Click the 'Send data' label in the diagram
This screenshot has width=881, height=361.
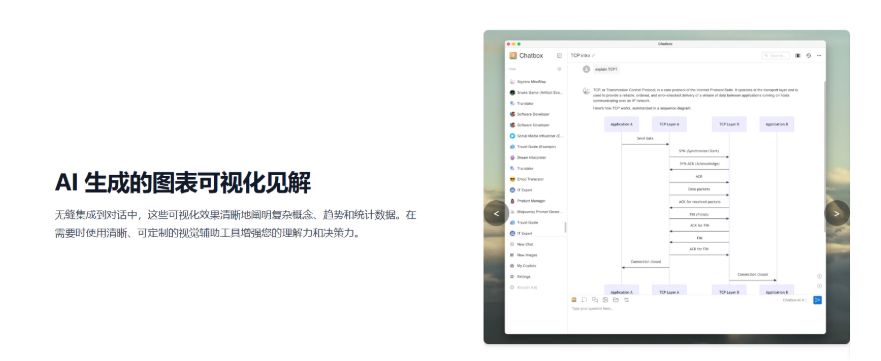click(645, 138)
